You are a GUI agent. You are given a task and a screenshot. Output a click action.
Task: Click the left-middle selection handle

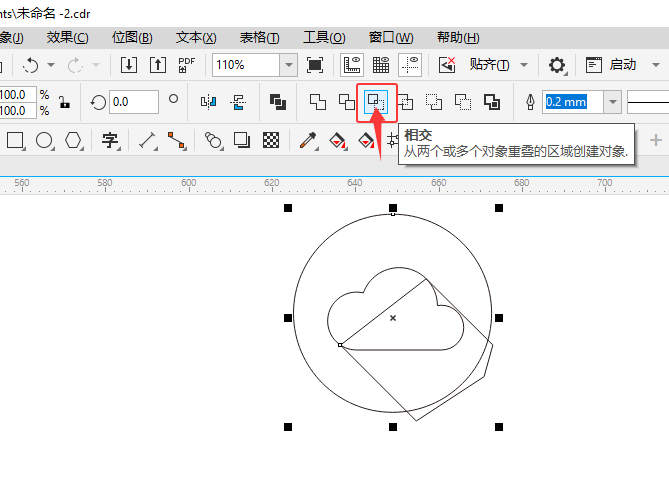point(288,318)
